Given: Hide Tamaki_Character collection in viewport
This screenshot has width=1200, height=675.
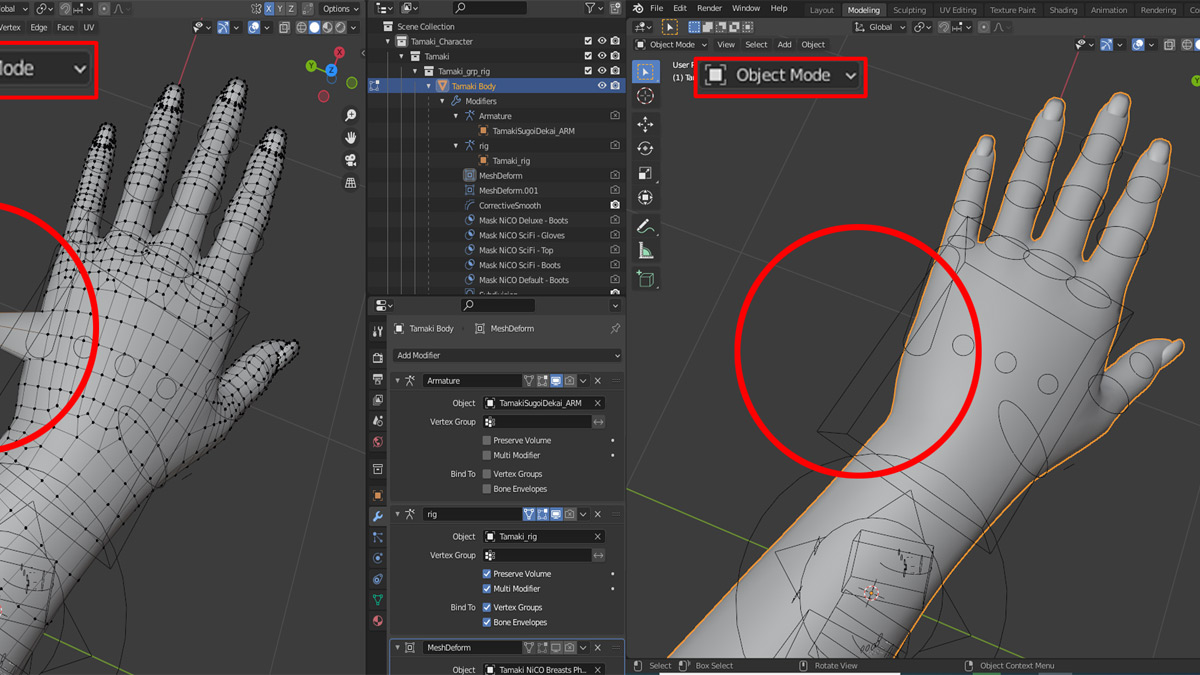Looking at the screenshot, I should pyautogui.click(x=602, y=41).
